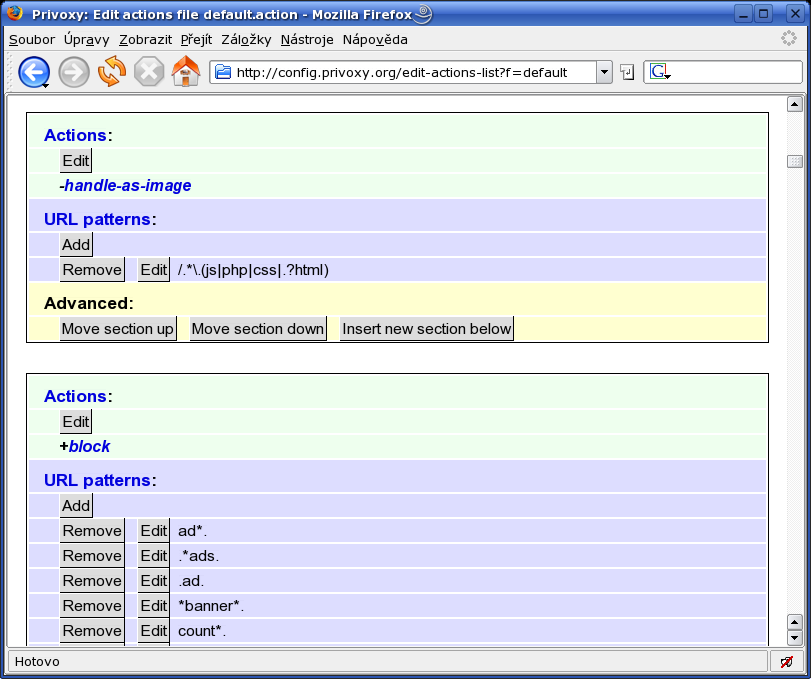Remove the js|php|css|html URL pattern

click(x=92, y=270)
